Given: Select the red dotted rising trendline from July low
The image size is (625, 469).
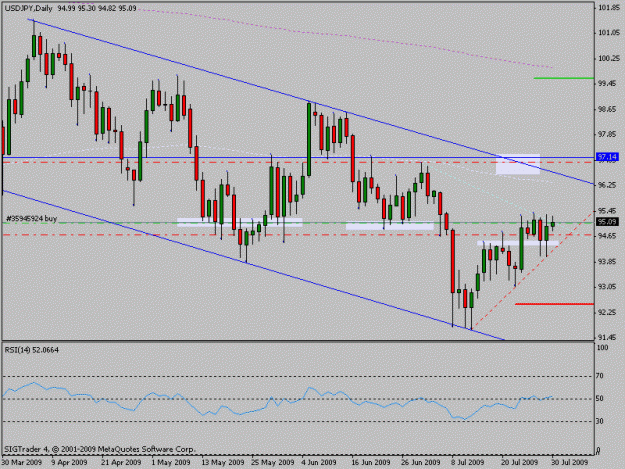Looking at the screenshot, I should (x=532, y=271).
